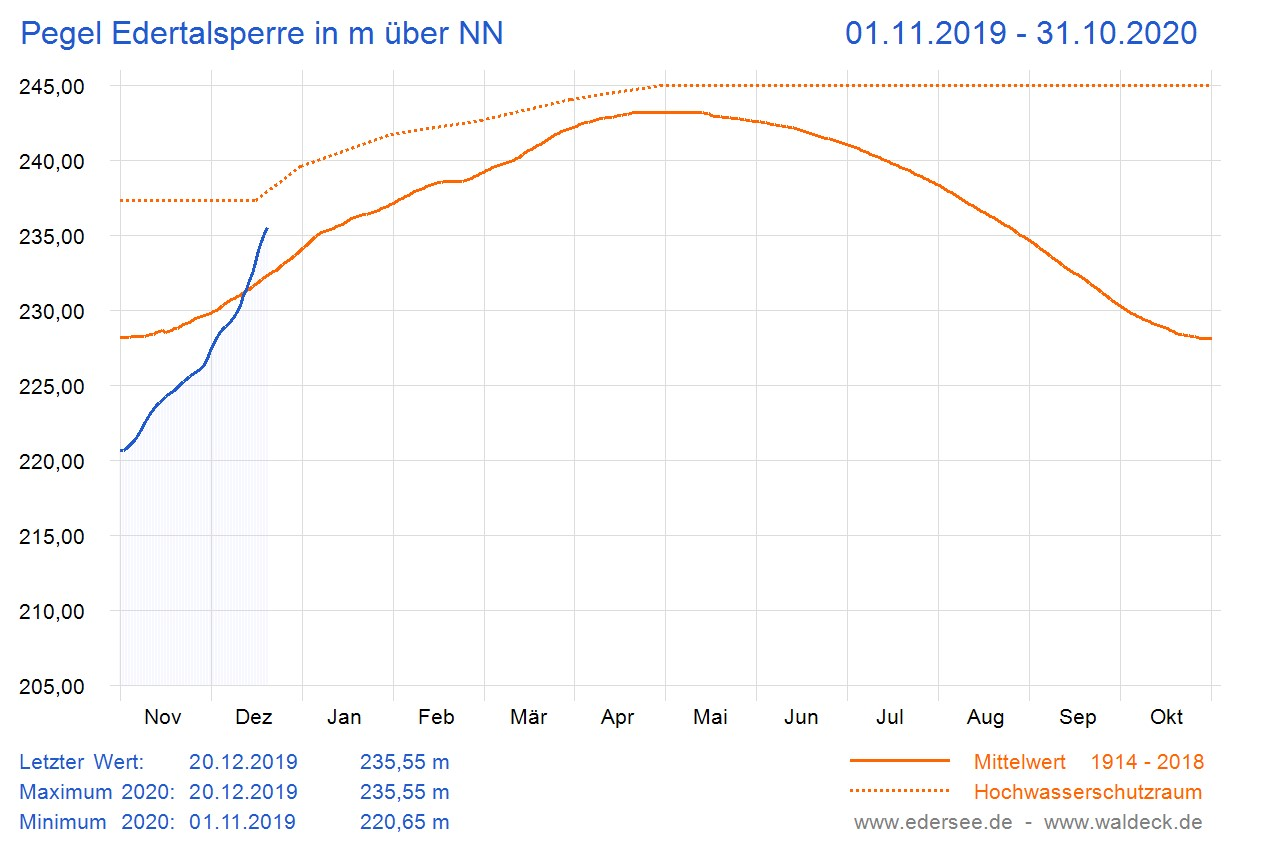Select the Hochwasserschutzraum legend label
Viewport: 1280px width, 850px height.
click(1088, 792)
